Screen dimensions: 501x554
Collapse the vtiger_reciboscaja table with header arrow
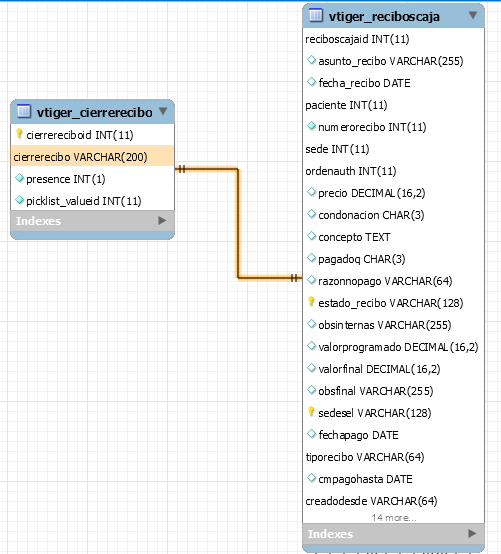click(x=473, y=15)
